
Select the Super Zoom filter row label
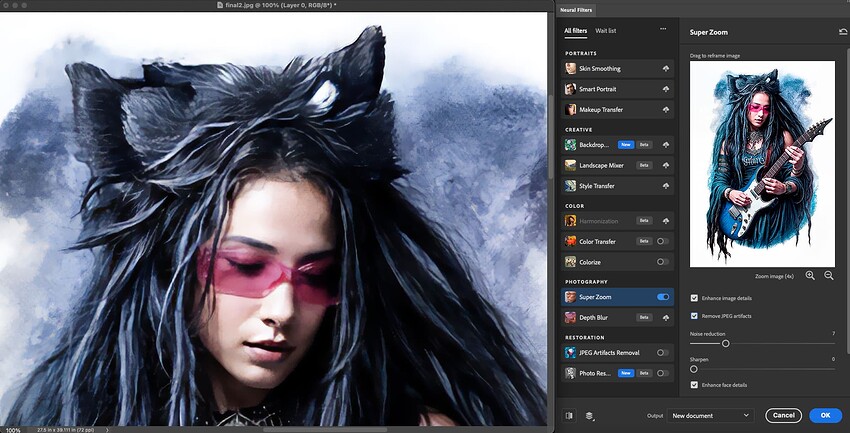pos(595,298)
